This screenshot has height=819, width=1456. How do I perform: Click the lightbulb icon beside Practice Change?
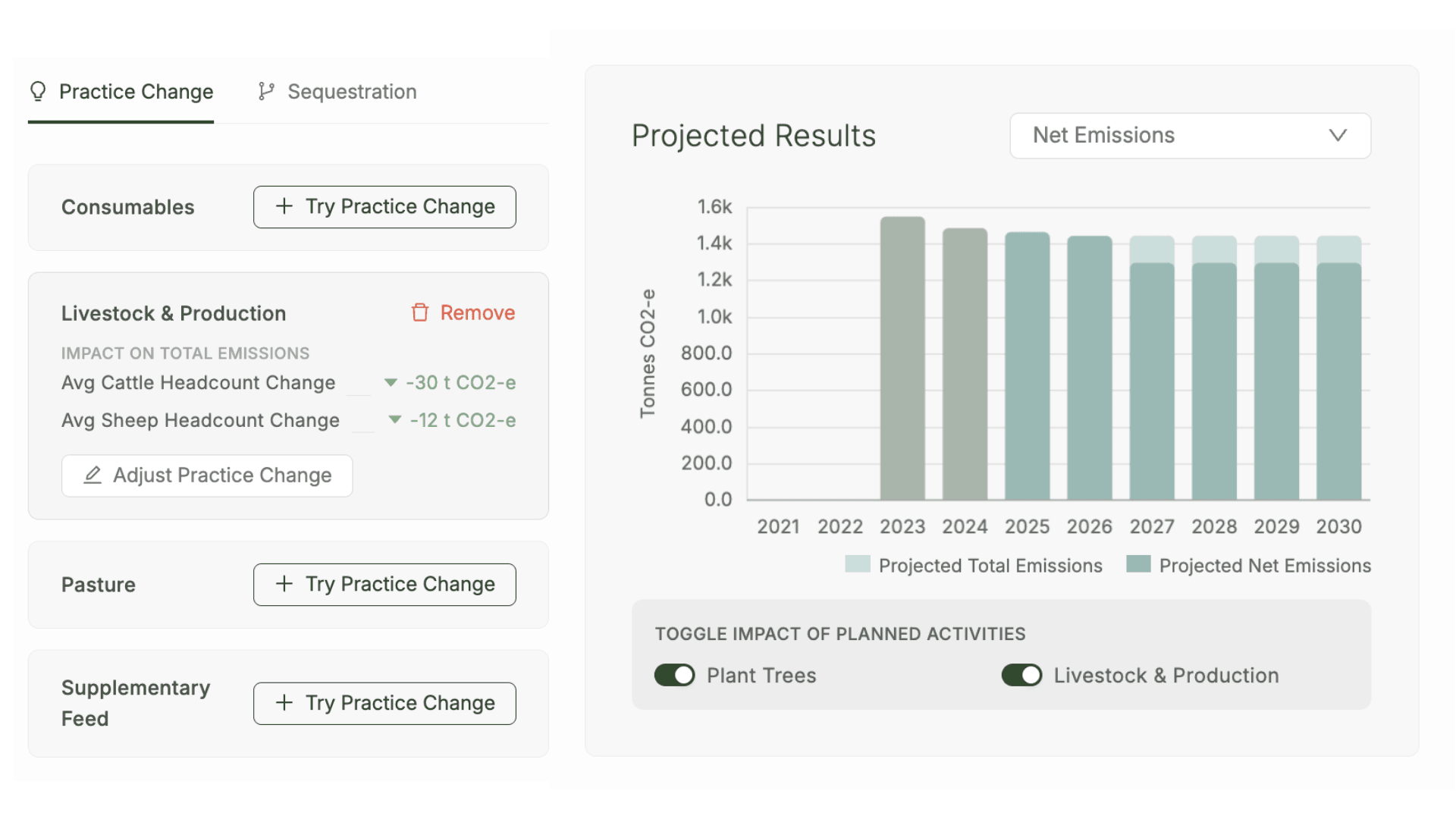click(x=38, y=92)
